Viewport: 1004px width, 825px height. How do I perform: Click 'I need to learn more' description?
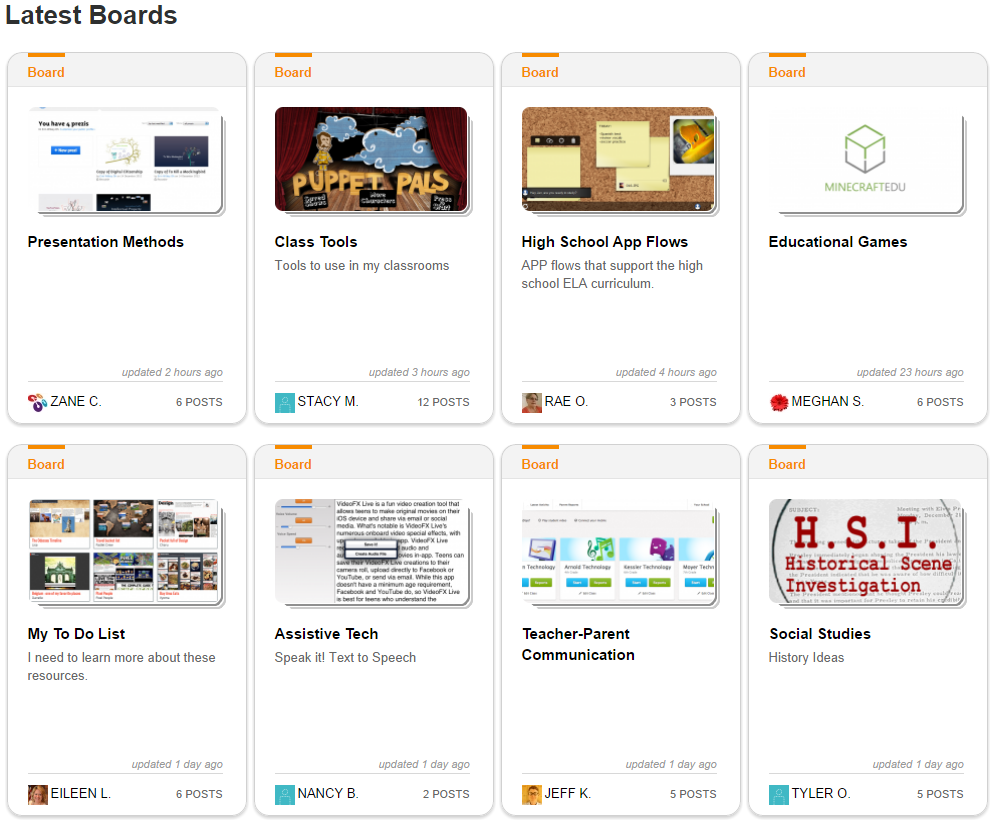pyautogui.click(x=122, y=667)
